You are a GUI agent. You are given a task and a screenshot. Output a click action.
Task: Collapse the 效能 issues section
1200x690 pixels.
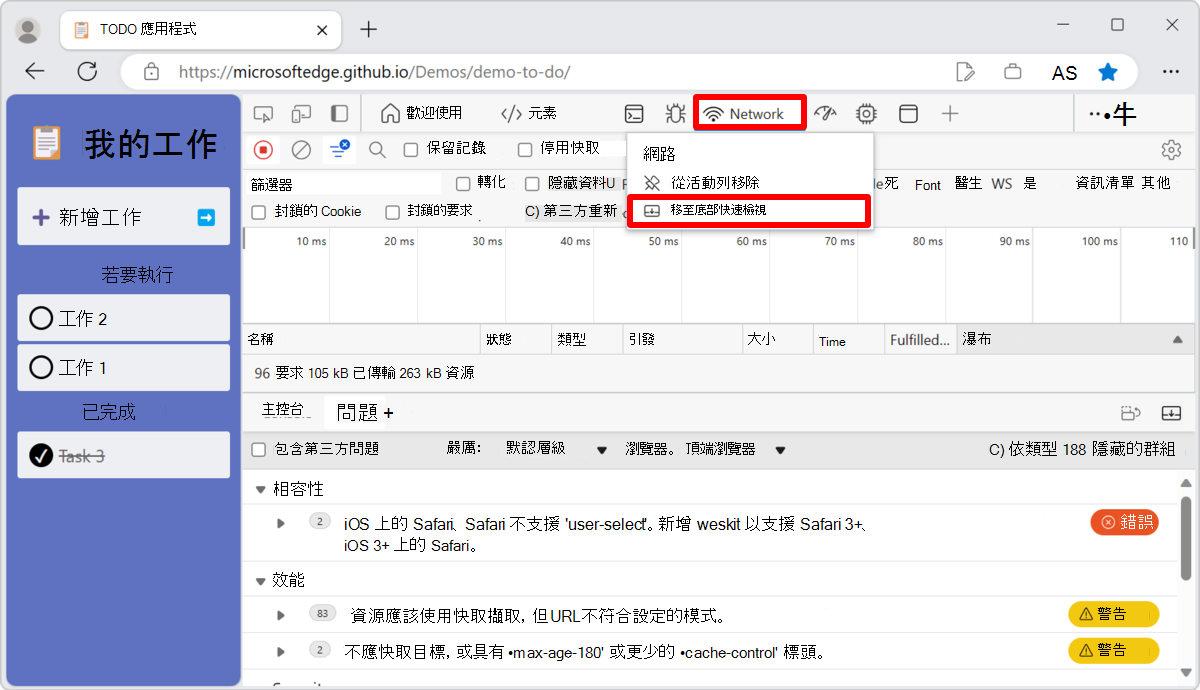(260, 580)
